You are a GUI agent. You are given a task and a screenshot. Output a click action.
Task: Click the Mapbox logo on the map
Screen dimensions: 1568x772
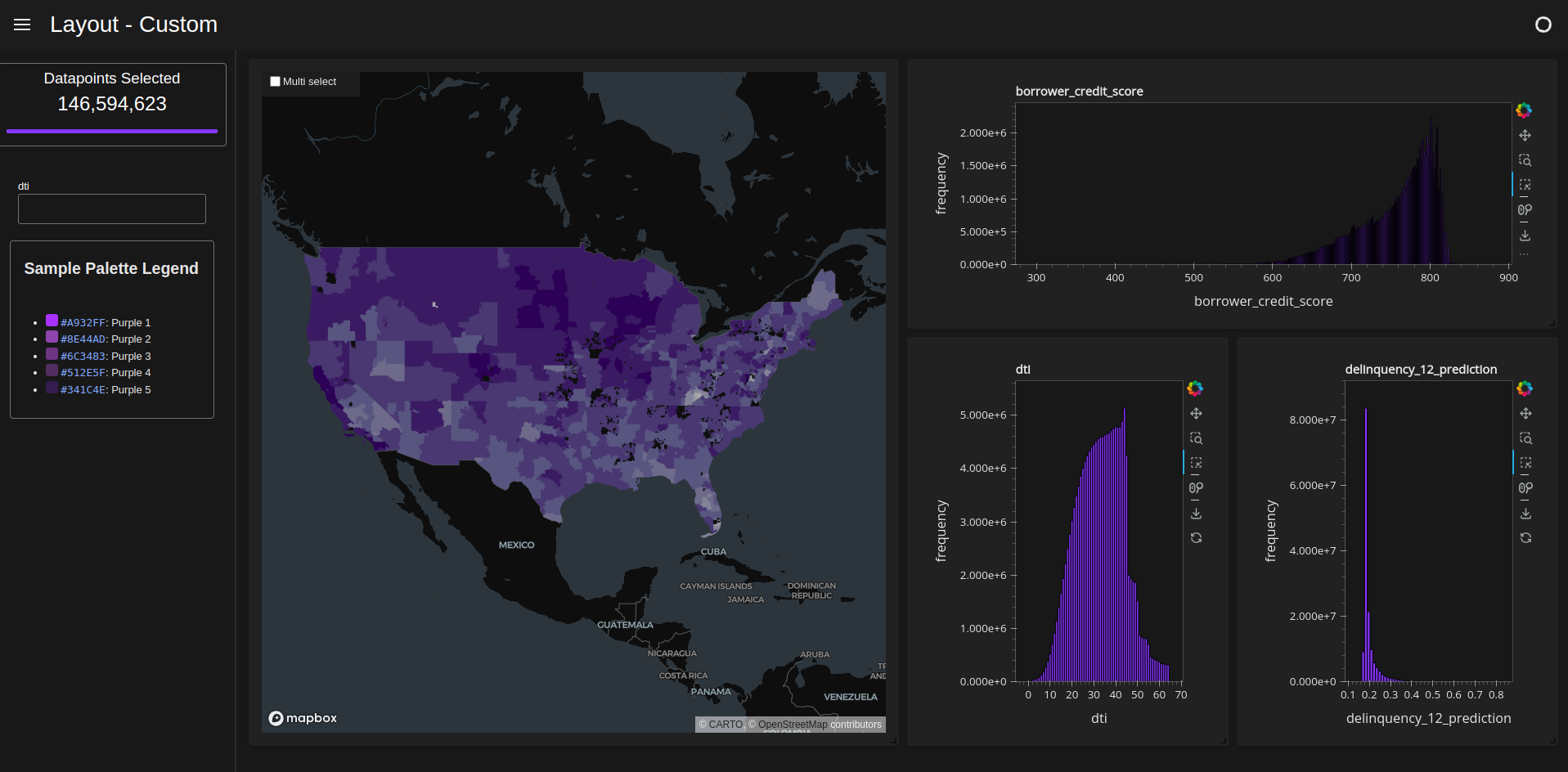tap(303, 718)
